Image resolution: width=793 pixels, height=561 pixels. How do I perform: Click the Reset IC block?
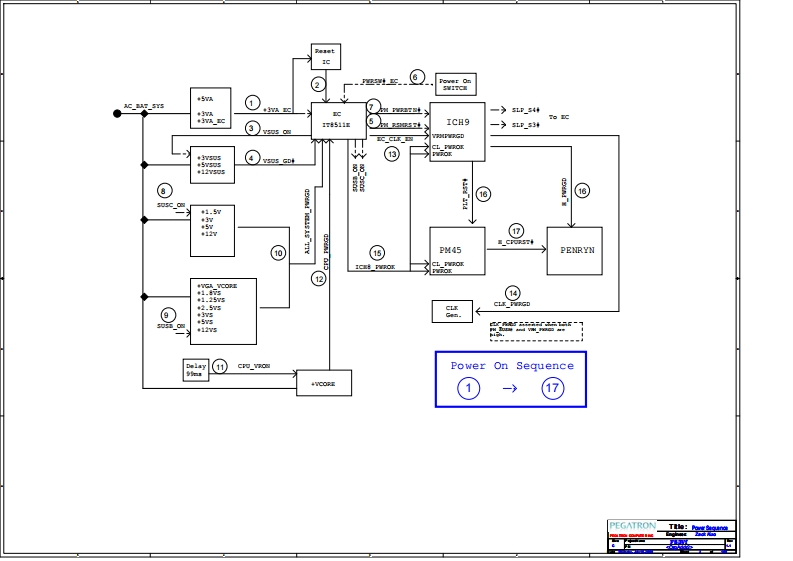(x=325, y=56)
